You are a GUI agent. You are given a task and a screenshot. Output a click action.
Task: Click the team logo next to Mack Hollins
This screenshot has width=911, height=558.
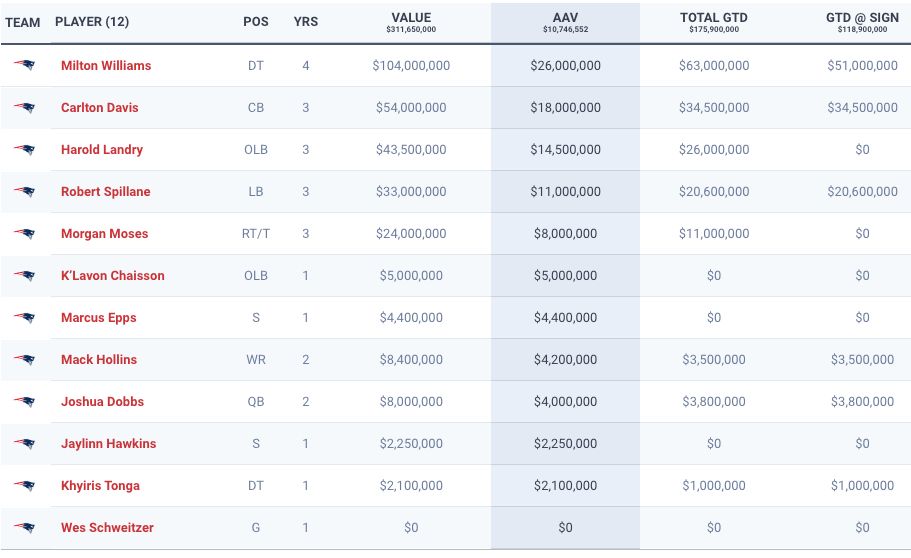[24, 360]
